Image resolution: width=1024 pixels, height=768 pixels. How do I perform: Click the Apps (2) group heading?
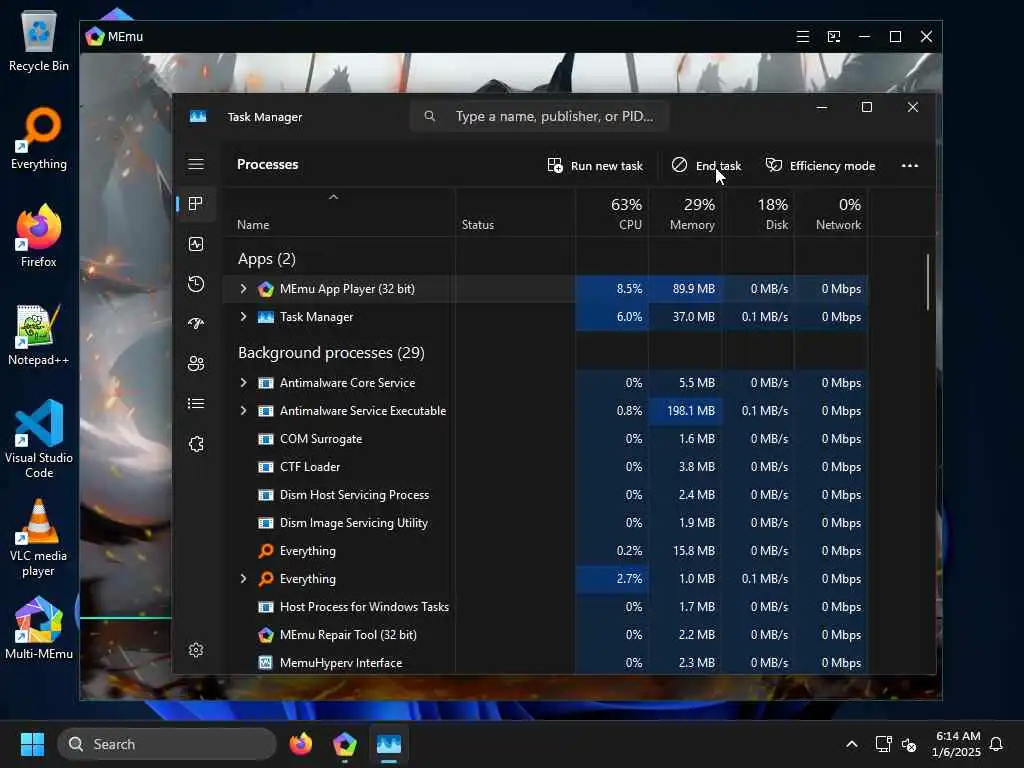266,259
